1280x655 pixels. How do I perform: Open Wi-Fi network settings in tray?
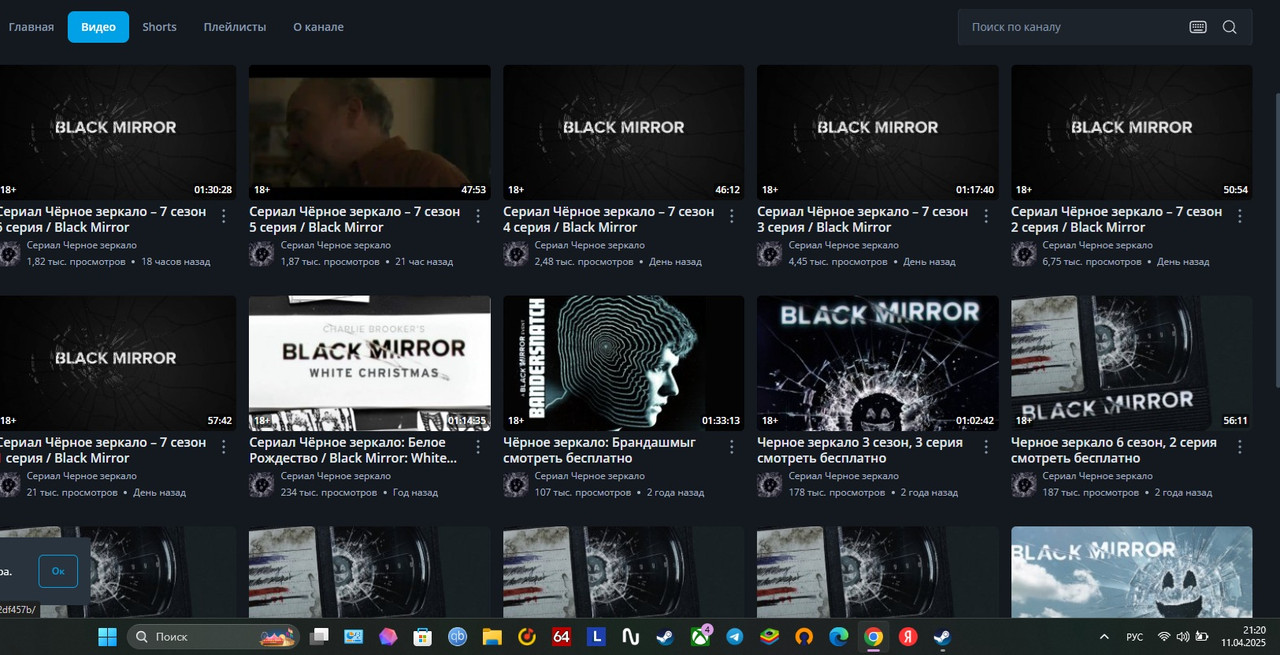coord(1164,637)
